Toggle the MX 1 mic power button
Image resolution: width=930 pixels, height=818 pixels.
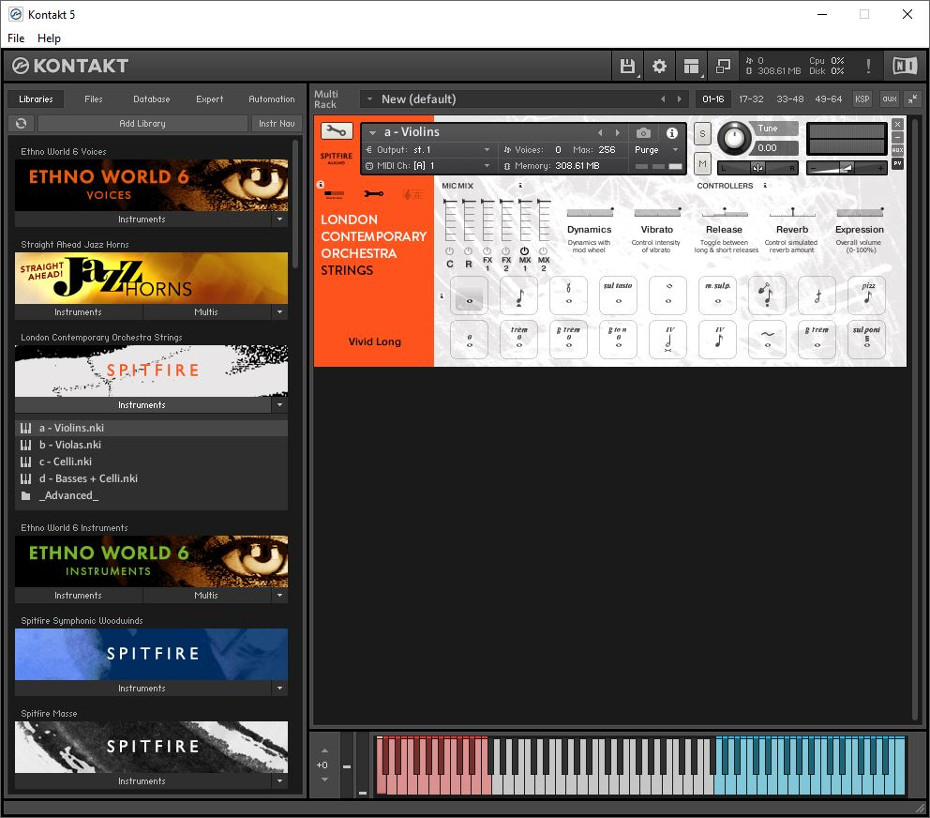coord(525,251)
